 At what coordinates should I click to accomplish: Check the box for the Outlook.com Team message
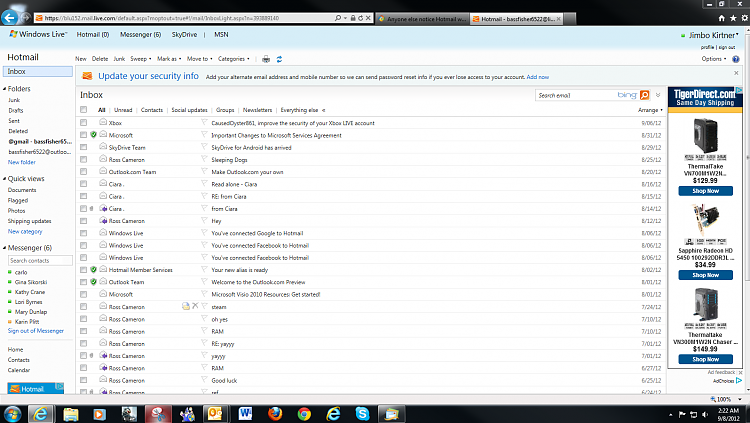84,171
